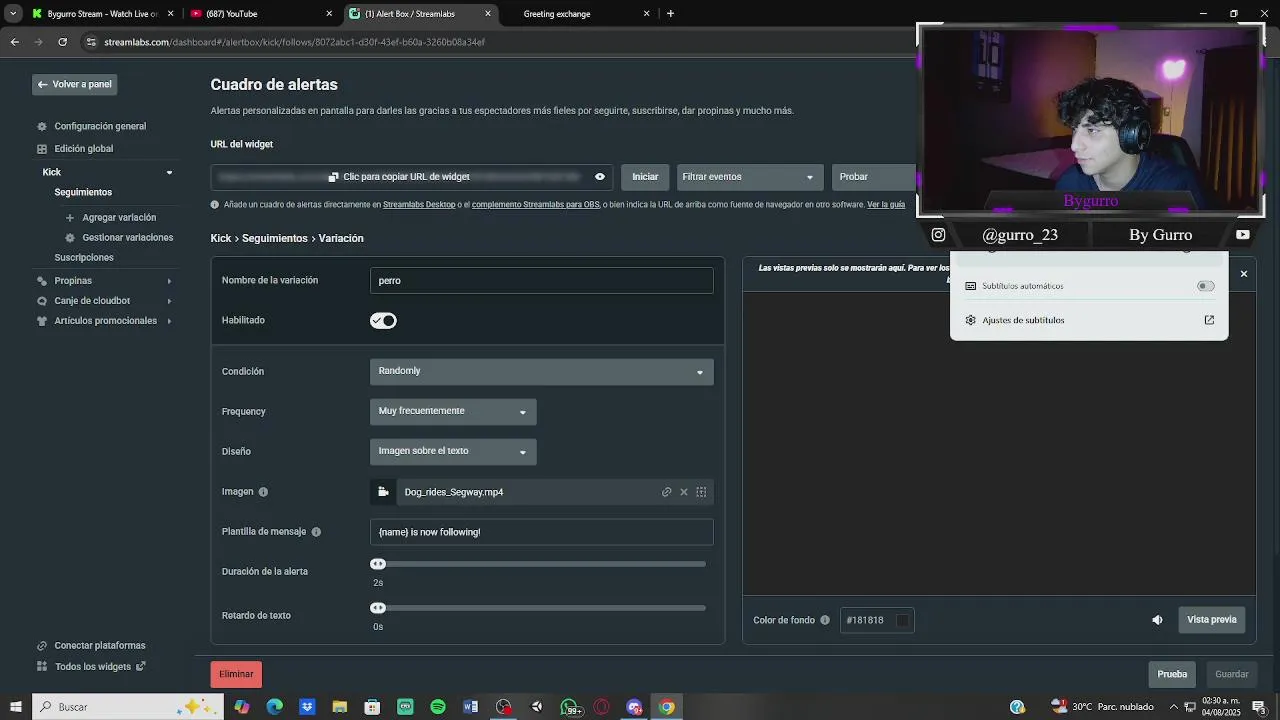Image resolution: width=1280 pixels, height=720 pixels.
Task: Click the Plantilla de mensaje info icon
Action: click(316, 532)
